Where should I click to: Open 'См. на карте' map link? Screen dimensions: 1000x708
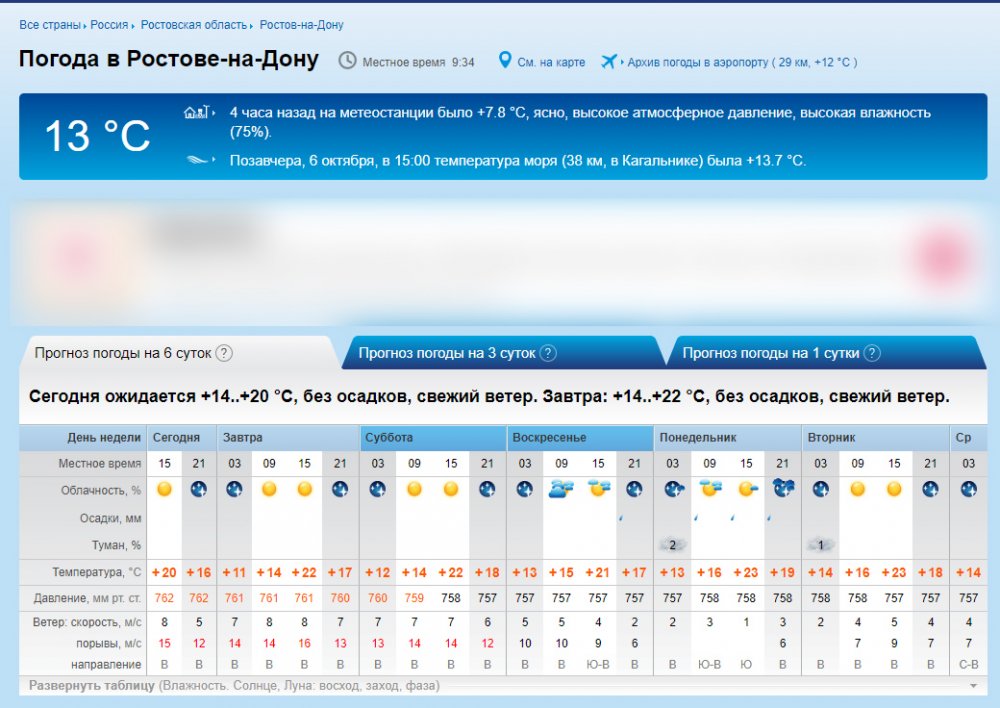(551, 62)
